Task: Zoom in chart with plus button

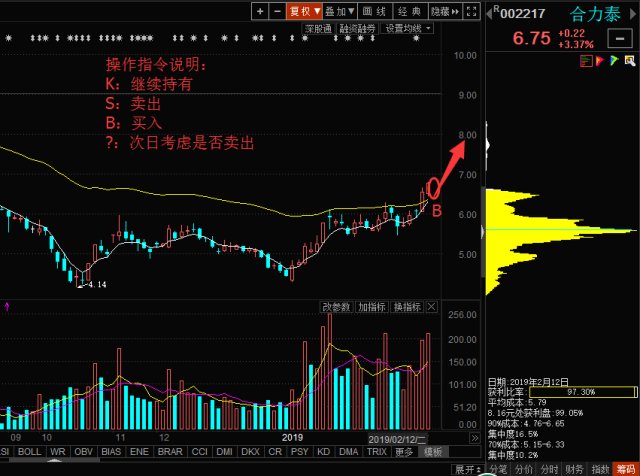Action: click(x=260, y=11)
